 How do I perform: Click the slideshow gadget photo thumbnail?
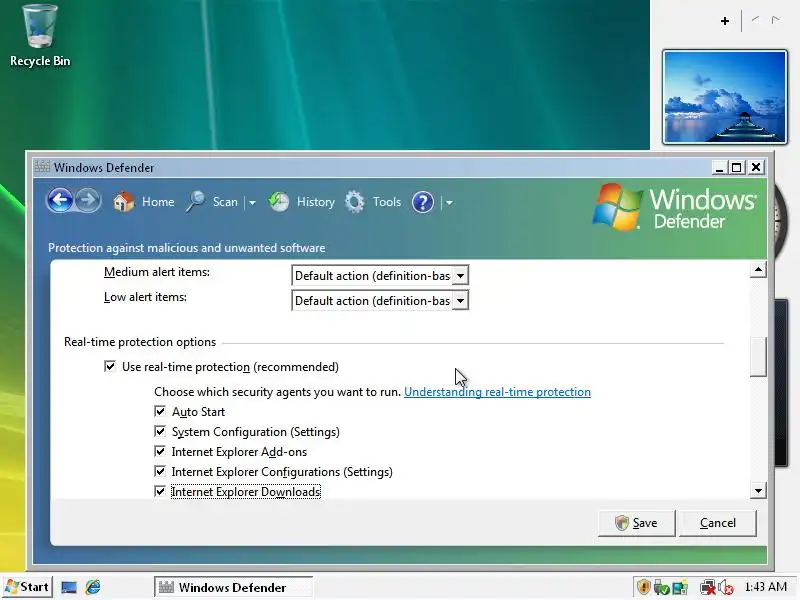coord(724,97)
